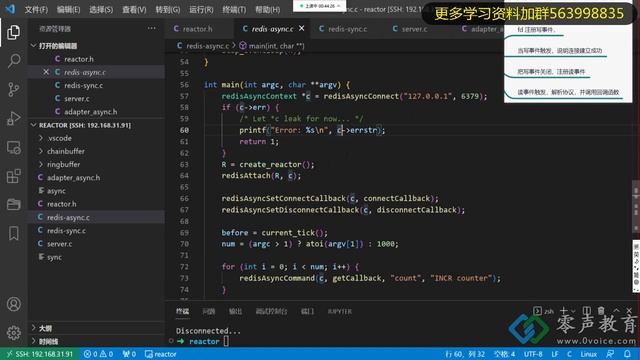Select the zsh terminal shell label

544,311
